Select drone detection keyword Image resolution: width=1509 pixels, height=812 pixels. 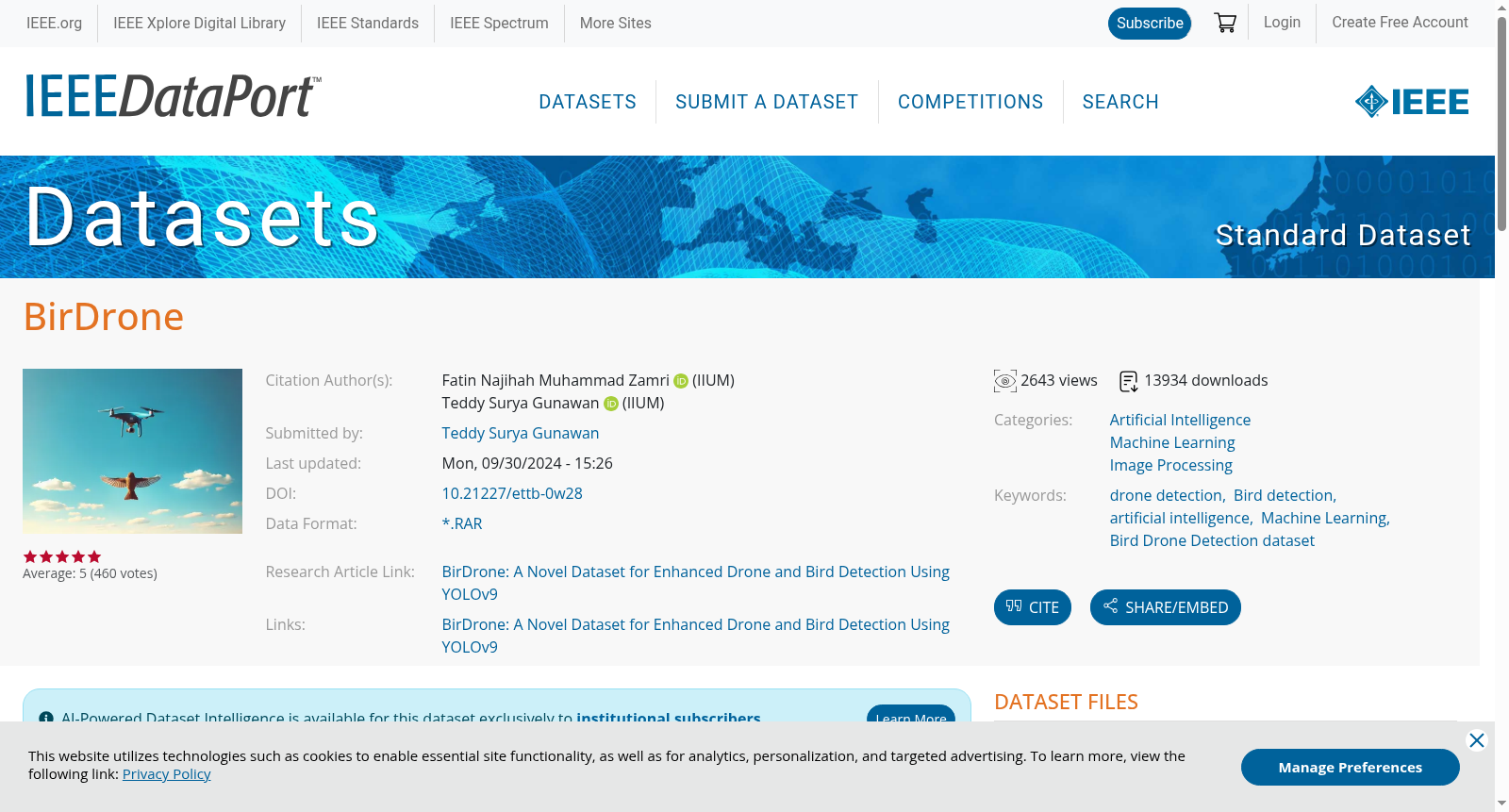[x=1166, y=495]
